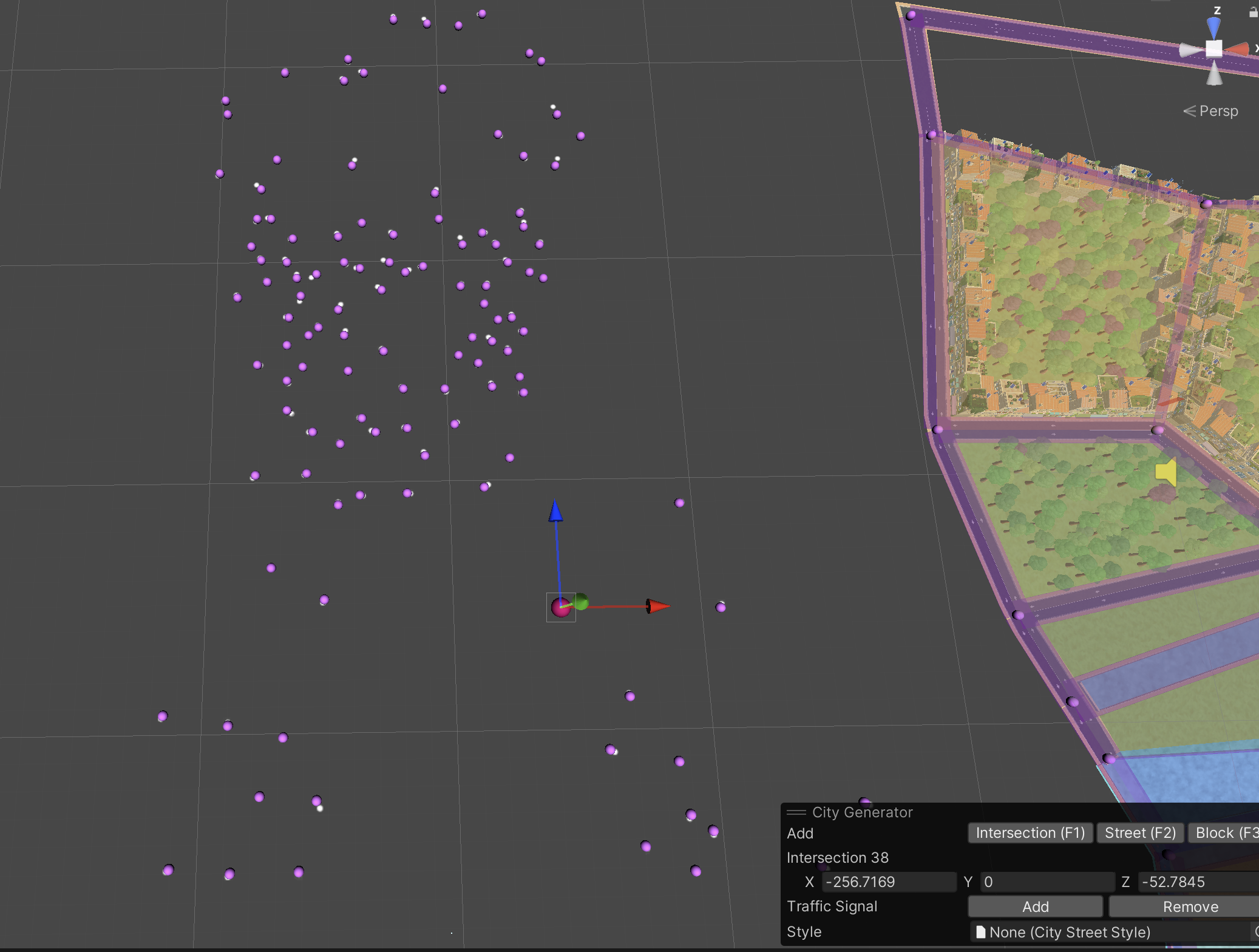Select the intersection node right of move gizmo

pyautogui.click(x=721, y=607)
